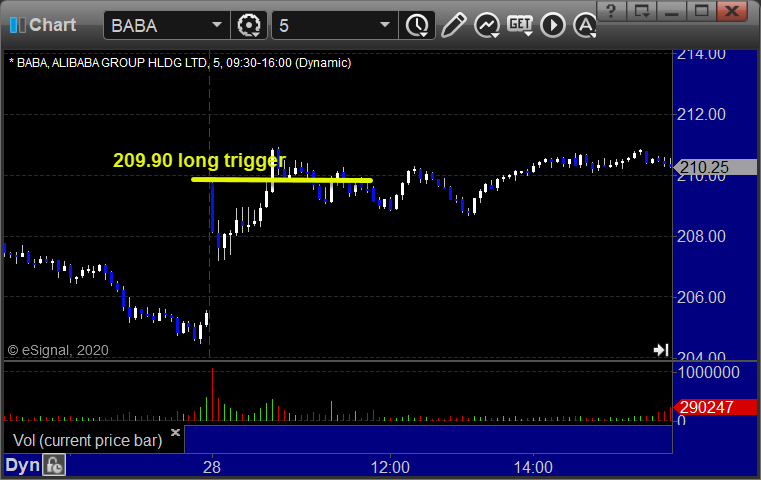
Task: Click the 290247 volume value marker
Action: [x=715, y=407]
